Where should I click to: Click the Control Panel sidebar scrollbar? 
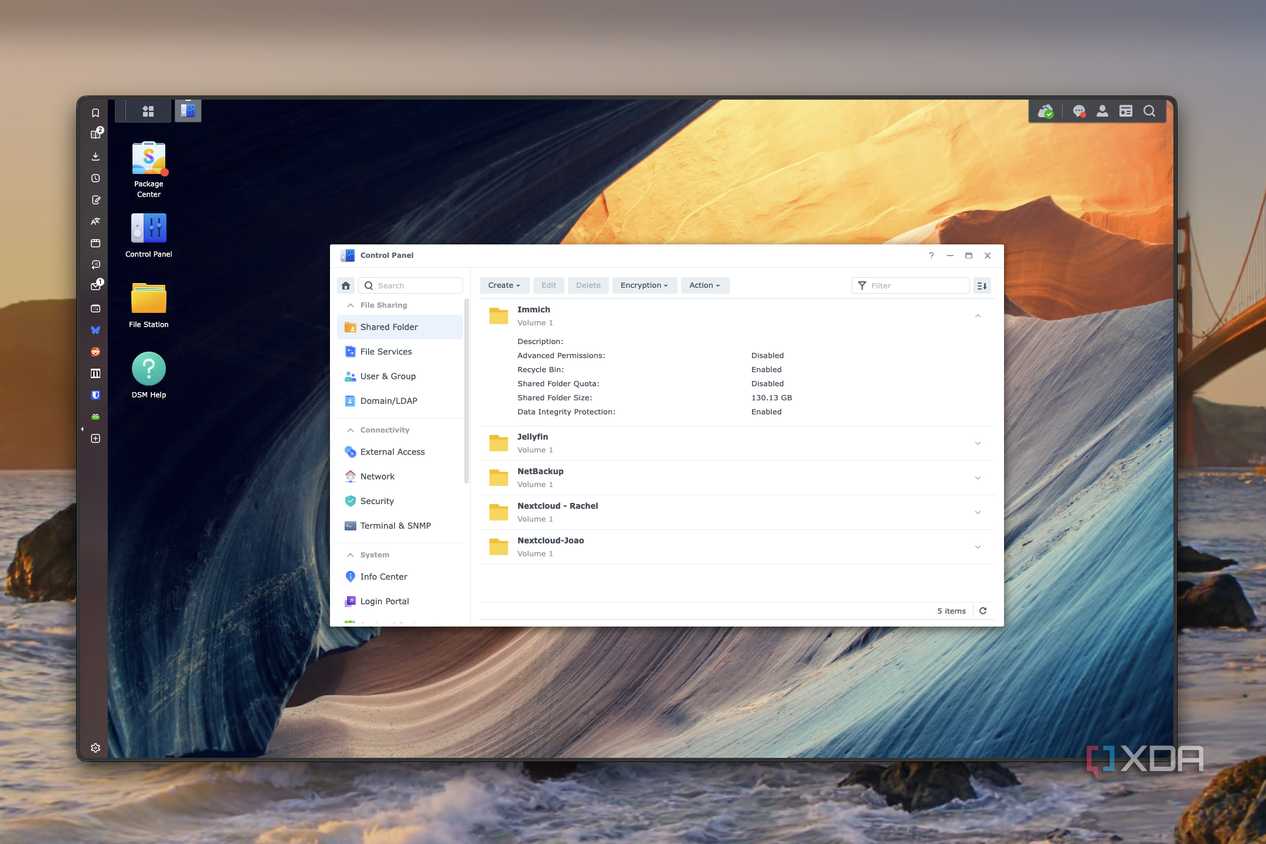(467, 390)
